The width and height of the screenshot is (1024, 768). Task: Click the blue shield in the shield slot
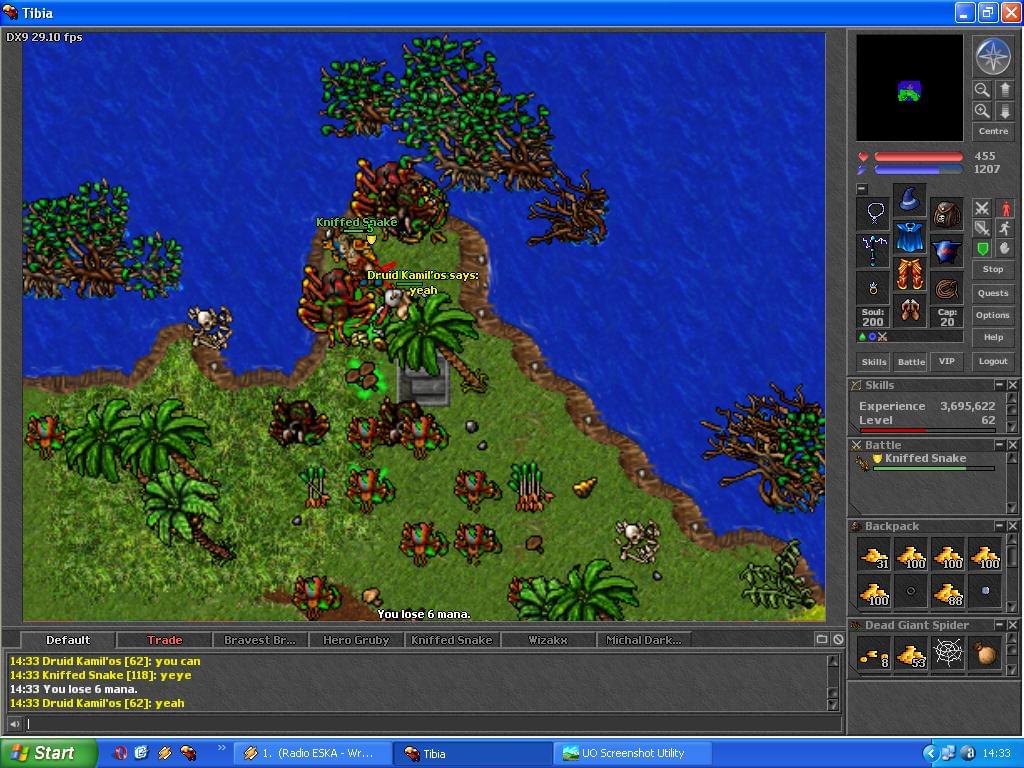pyautogui.click(x=946, y=251)
